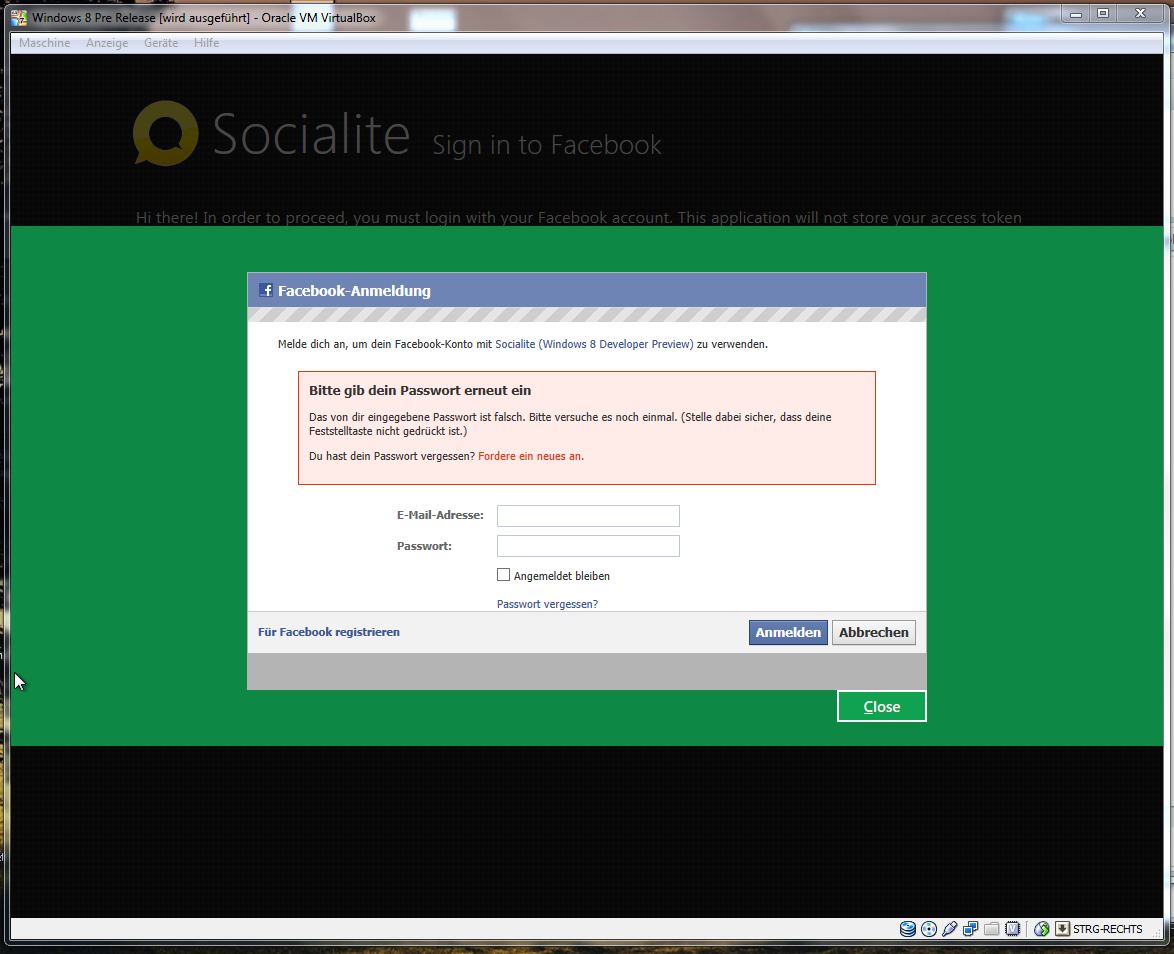Viewport: 1174px width, 954px height.
Task: Focus the E-Mail-Adresse input field
Action: pyautogui.click(x=588, y=516)
